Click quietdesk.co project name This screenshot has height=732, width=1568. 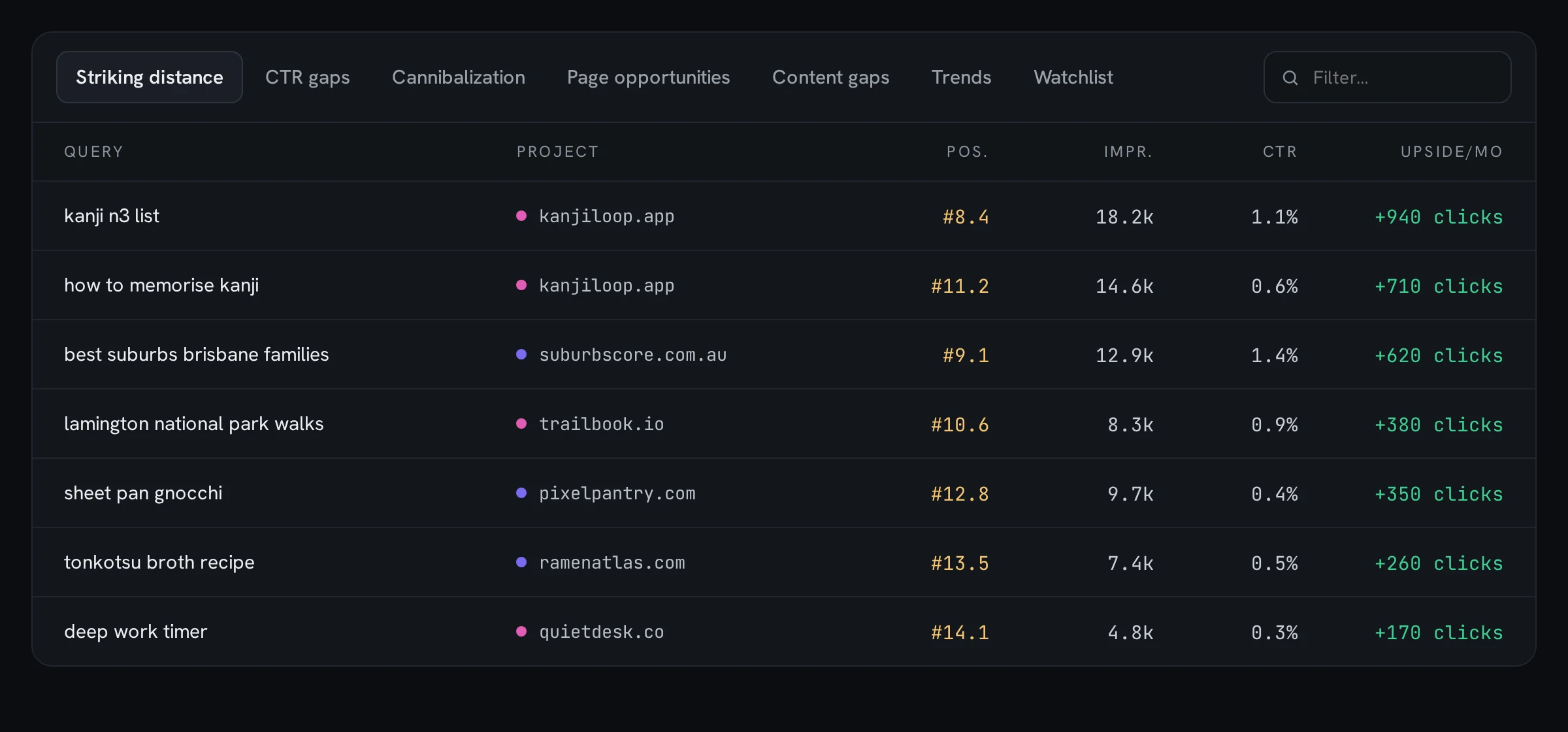tap(601, 632)
